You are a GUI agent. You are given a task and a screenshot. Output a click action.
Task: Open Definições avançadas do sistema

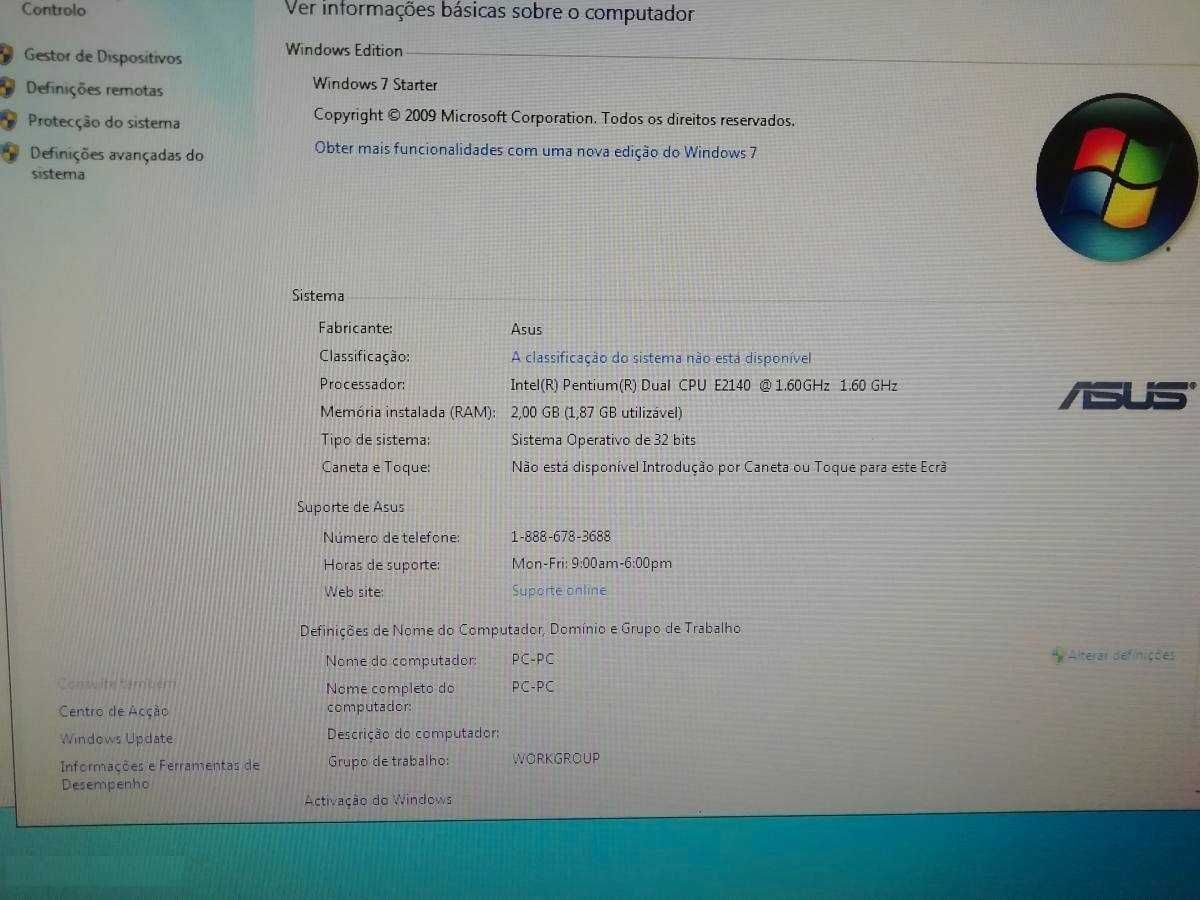coord(117,164)
